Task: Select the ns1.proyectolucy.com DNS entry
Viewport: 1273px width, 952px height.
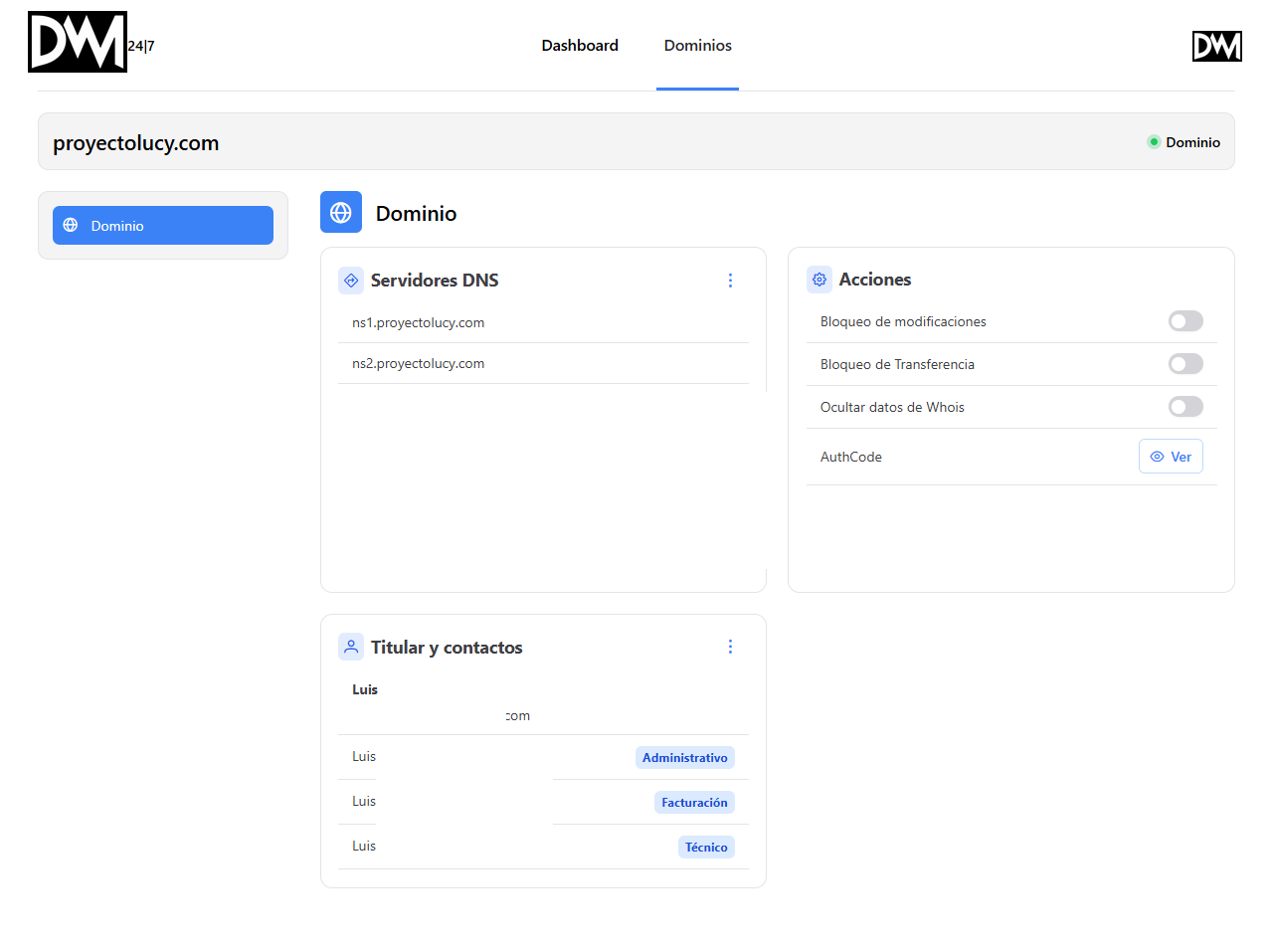Action: pyautogui.click(x=419, y=323)
